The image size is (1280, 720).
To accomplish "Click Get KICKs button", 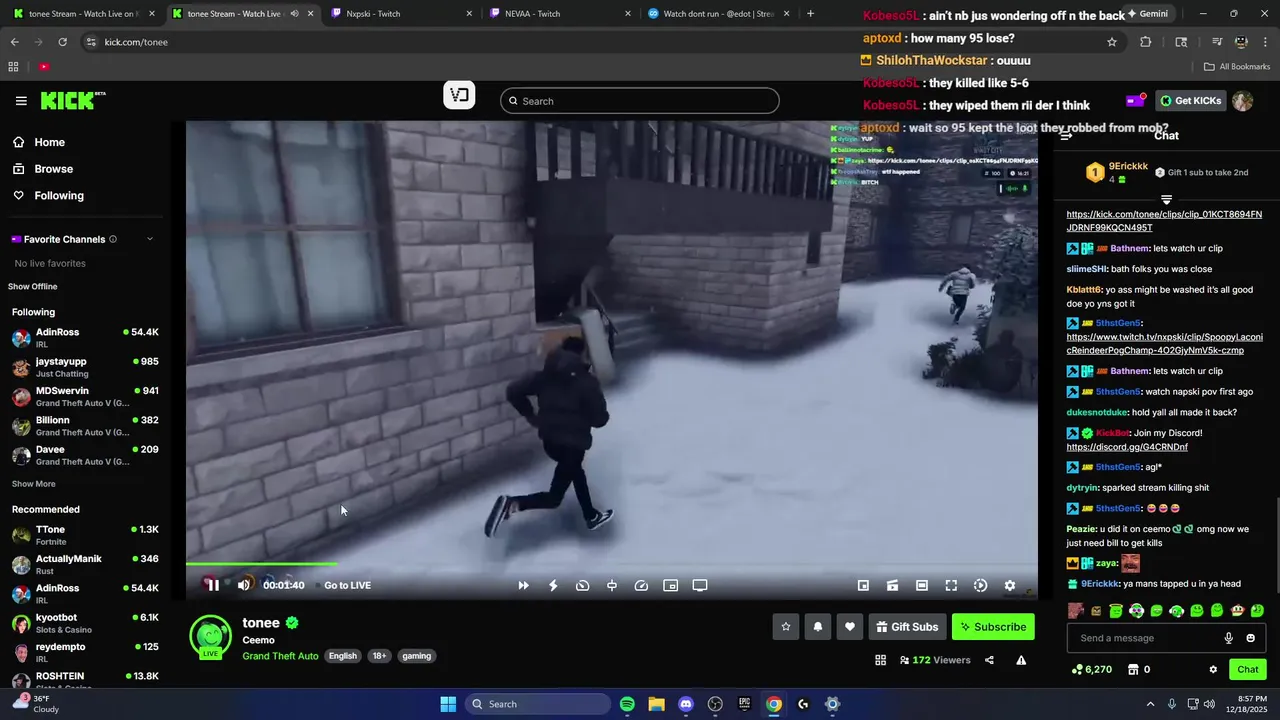I will (x=1190, y=100).
